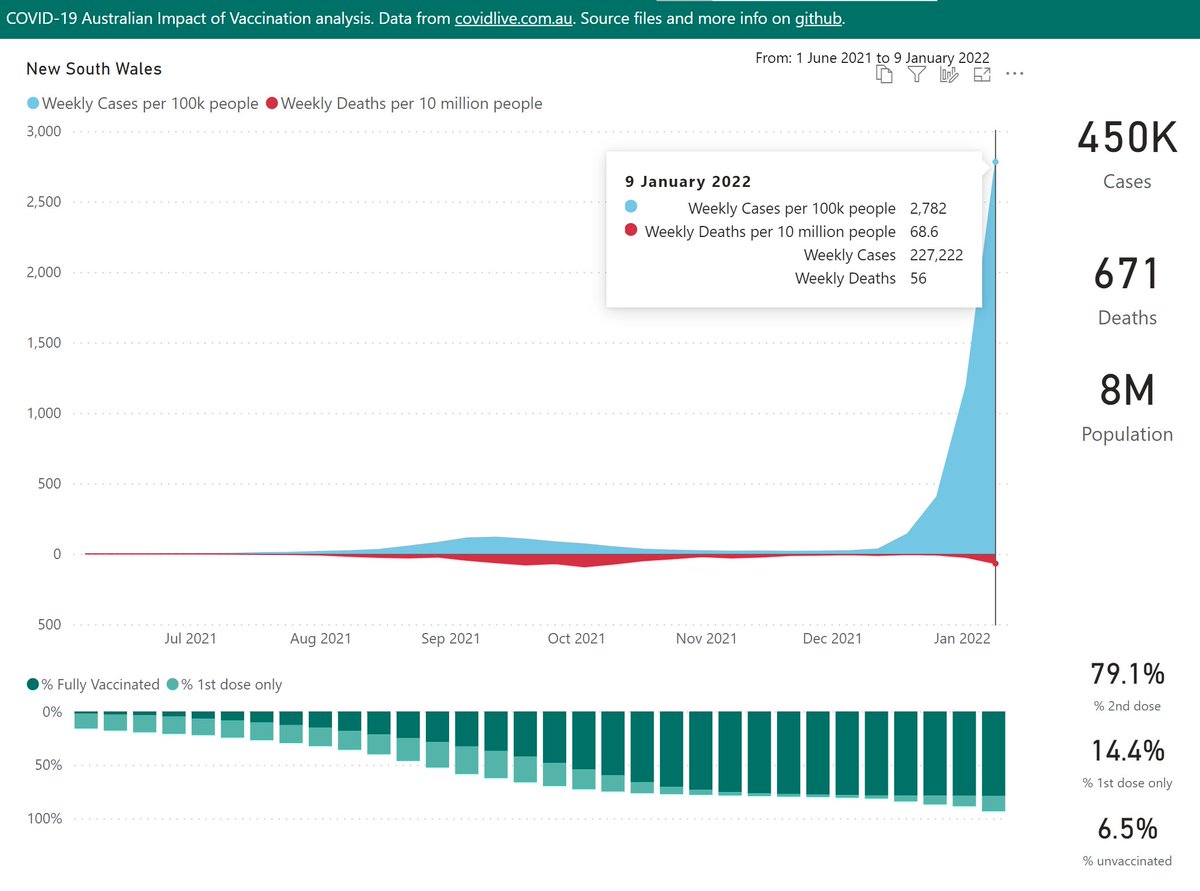Click the Weekly Cases 227,222 tooltip row

[x=883, y=255]
